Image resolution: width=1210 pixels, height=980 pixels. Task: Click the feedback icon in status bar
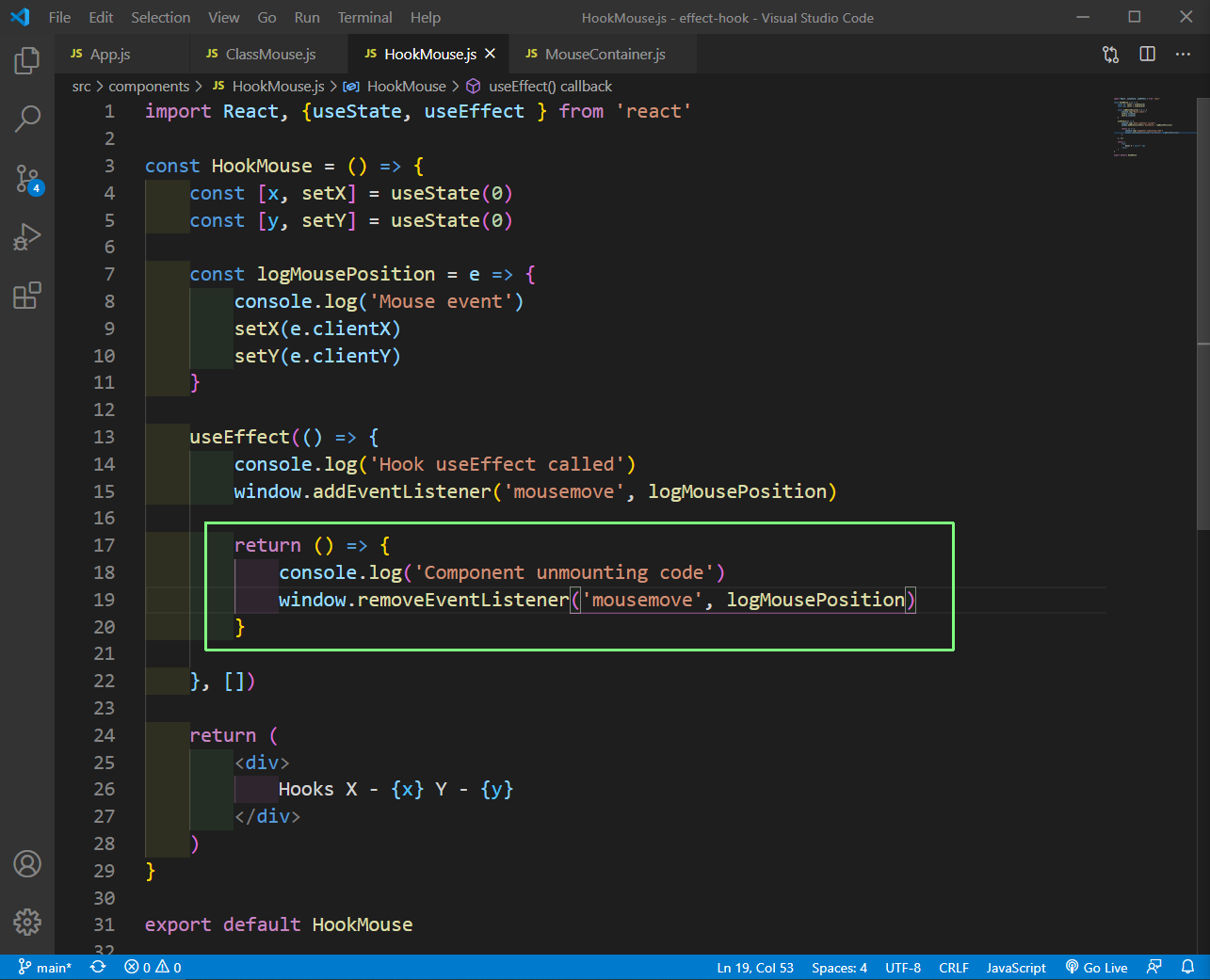click(x=1154, y=967)
